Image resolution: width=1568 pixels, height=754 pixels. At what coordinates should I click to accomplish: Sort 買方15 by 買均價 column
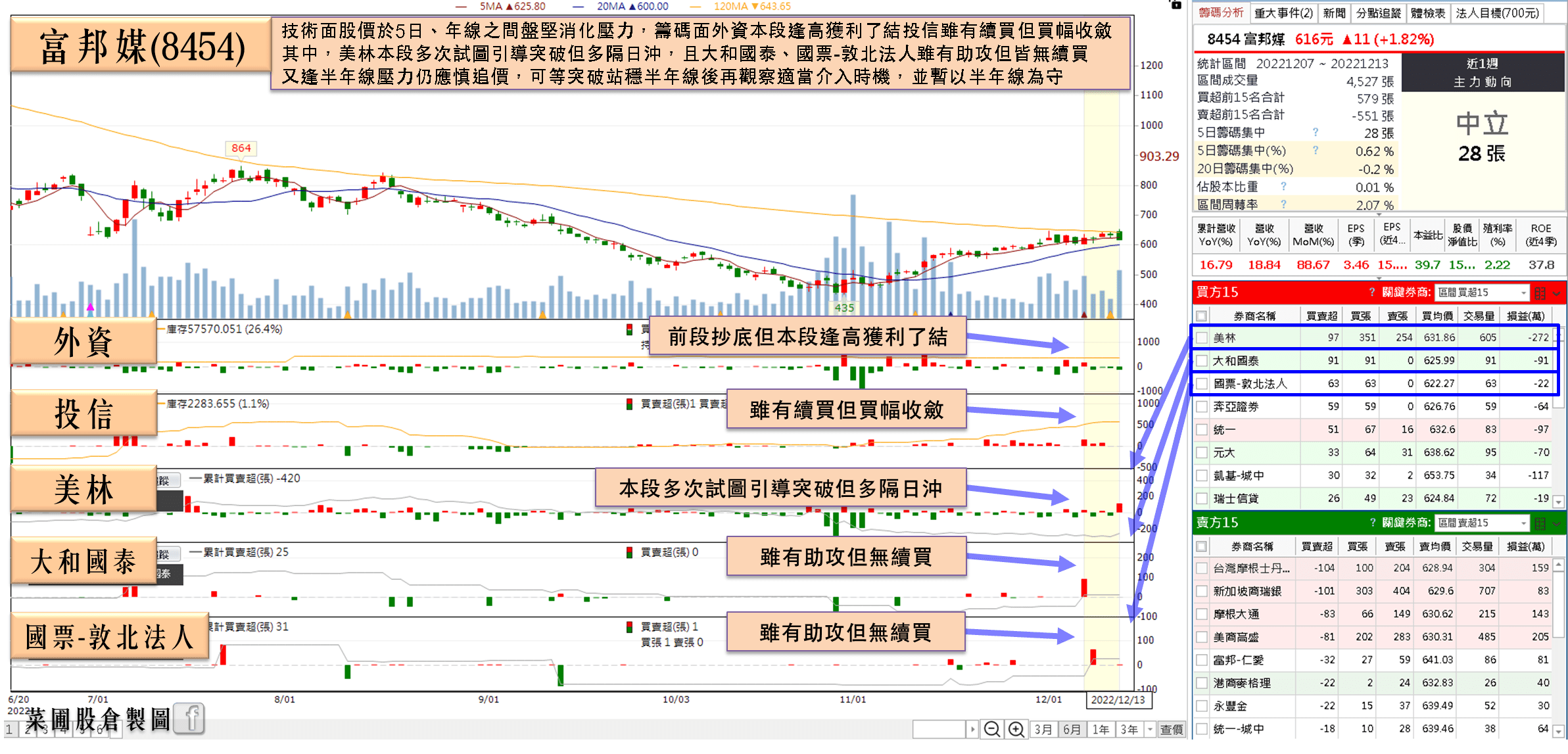[x=1437, y=316]
